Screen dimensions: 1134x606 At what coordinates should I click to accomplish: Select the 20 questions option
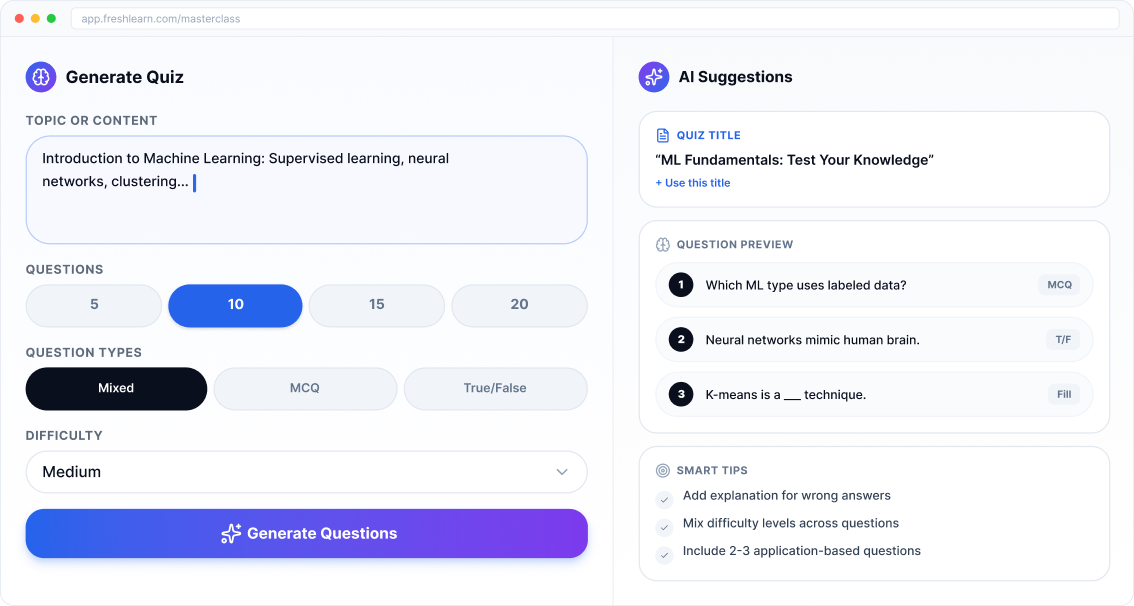pos(519,305)
